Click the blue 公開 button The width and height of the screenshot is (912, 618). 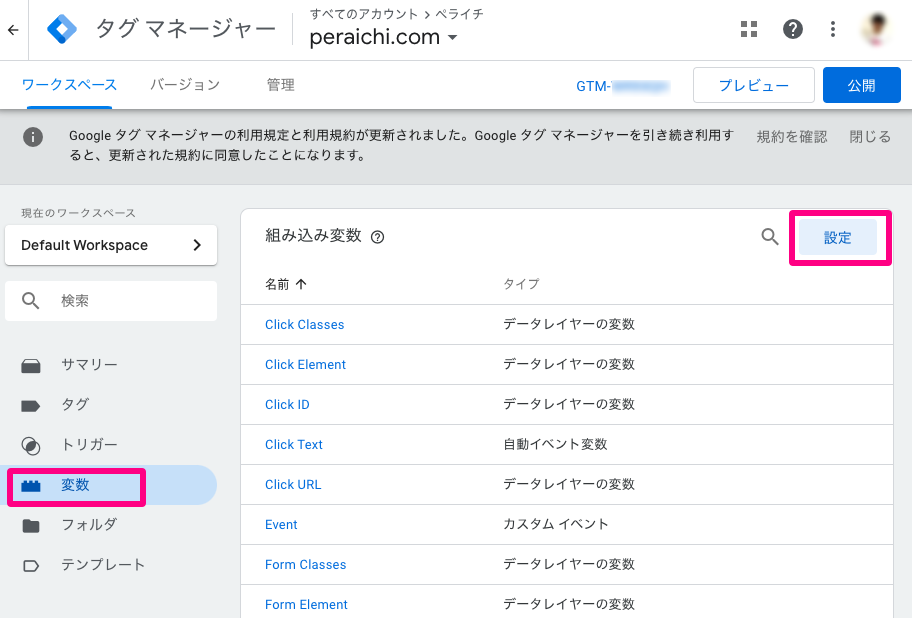(861, 85)
